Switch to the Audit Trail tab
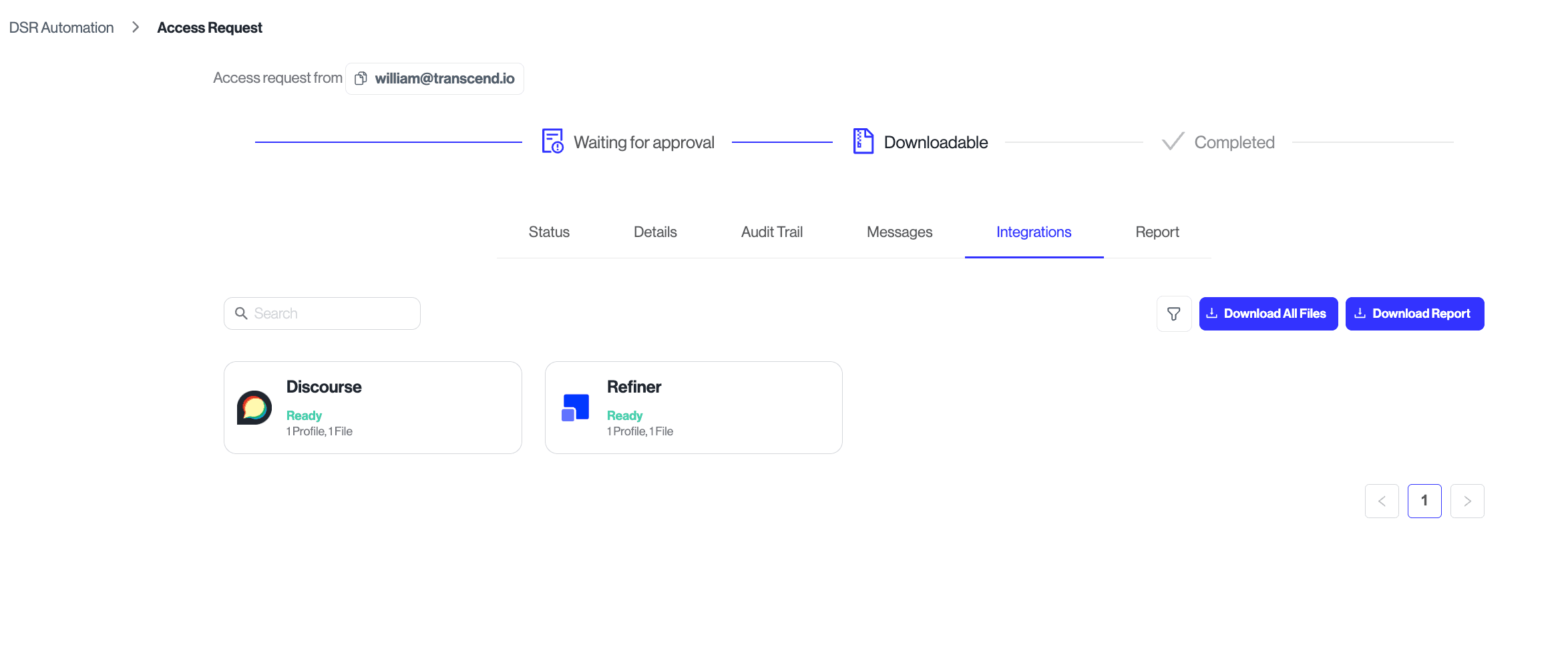Viewport: 1568px width, 649px height. pyautogui.click(x=771, y=232)
